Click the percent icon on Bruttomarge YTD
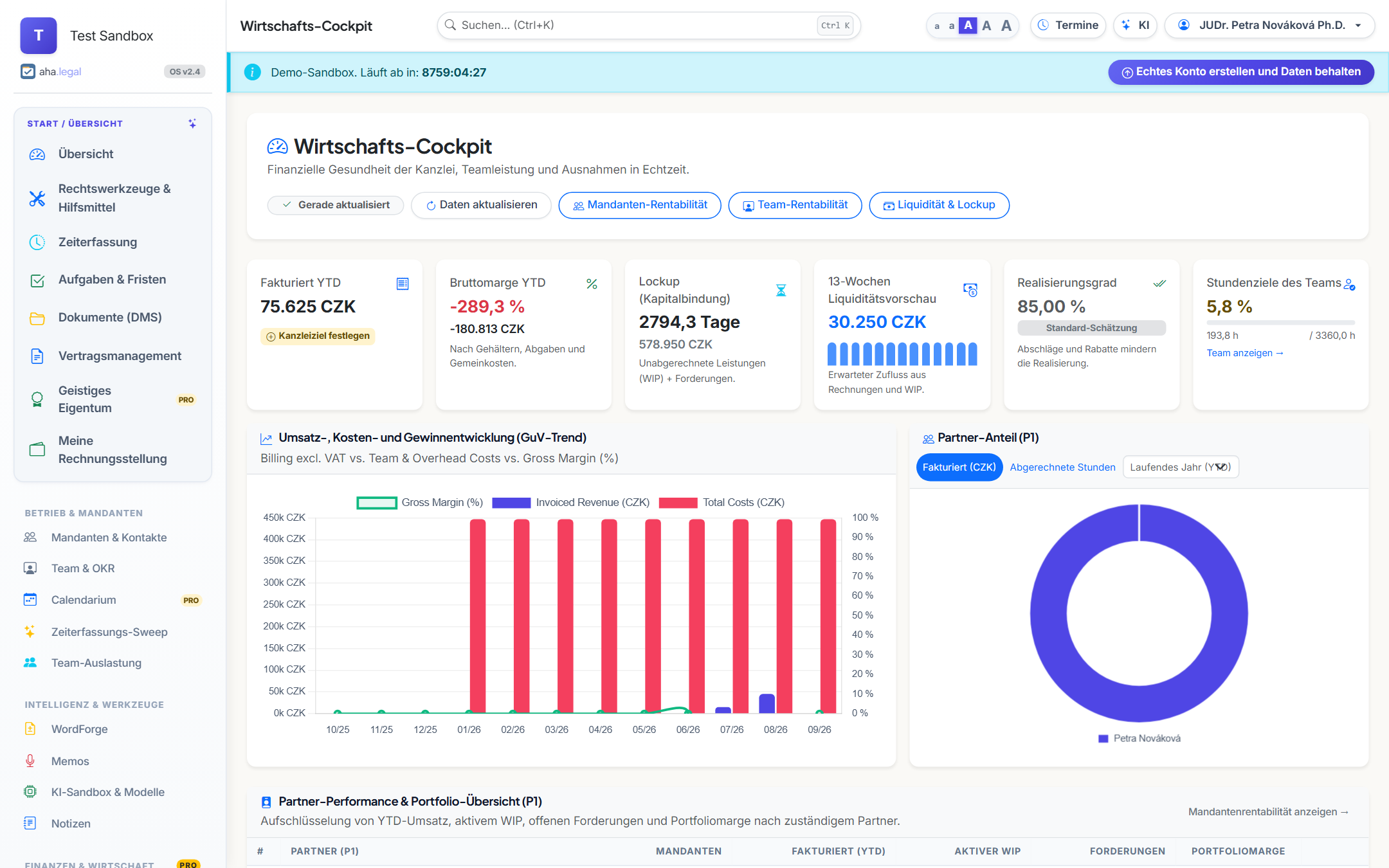This screenshot has width=1389, height=868. pyautogui.click(x=592, y=284)
